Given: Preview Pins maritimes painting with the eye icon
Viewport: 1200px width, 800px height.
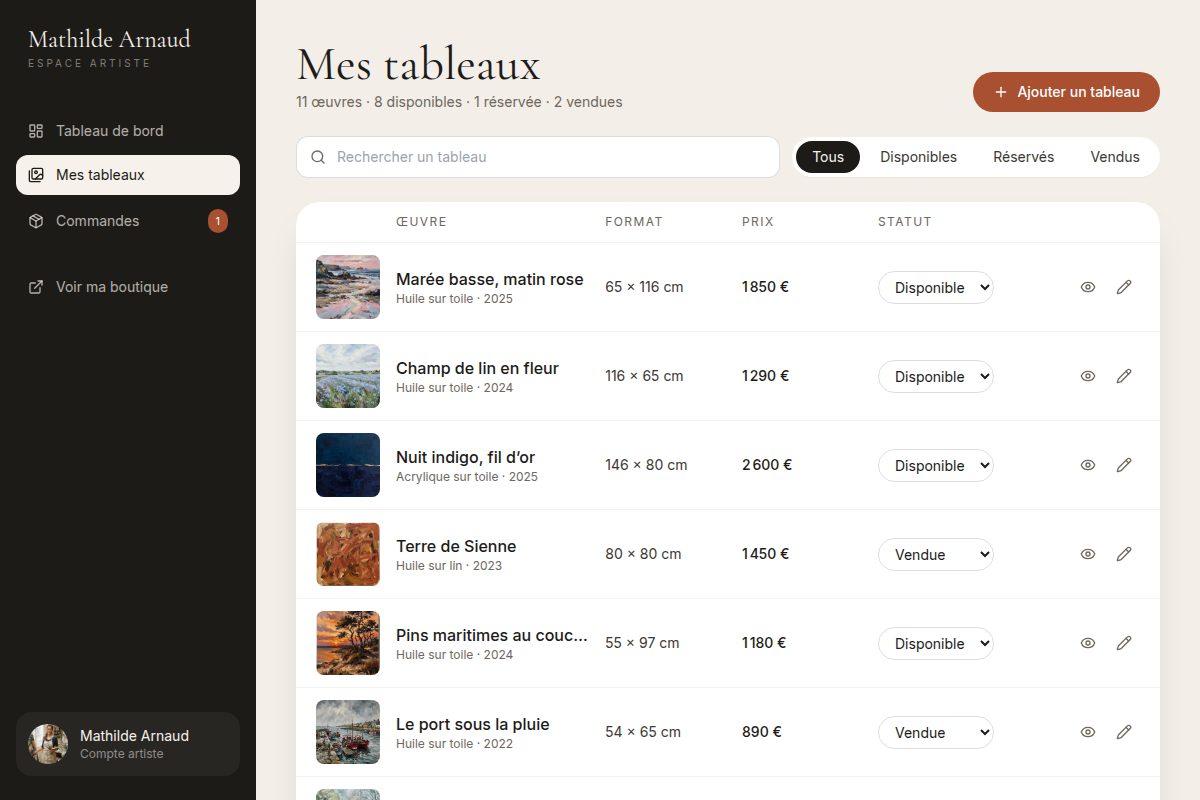Looking at the screenshot, I should point(1088,643).
